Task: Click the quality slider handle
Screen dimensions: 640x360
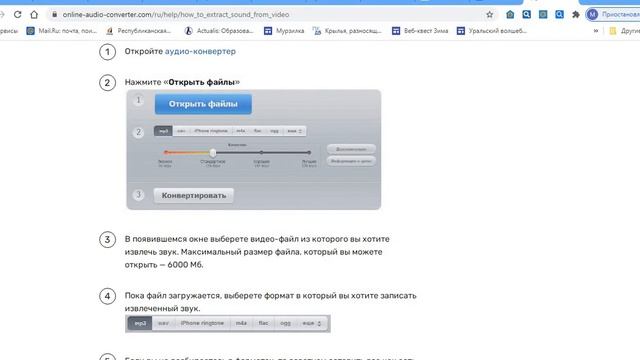Action: pyautogui.click(x=213, y=153)
